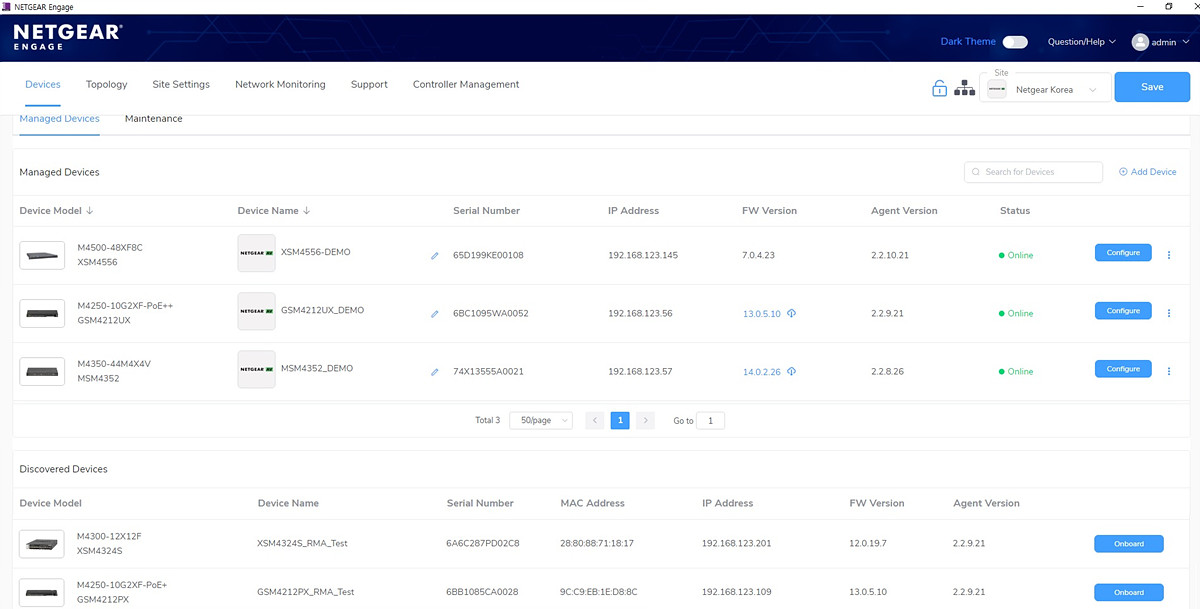
Task: Open the Support tab
Action: [369, 85]
